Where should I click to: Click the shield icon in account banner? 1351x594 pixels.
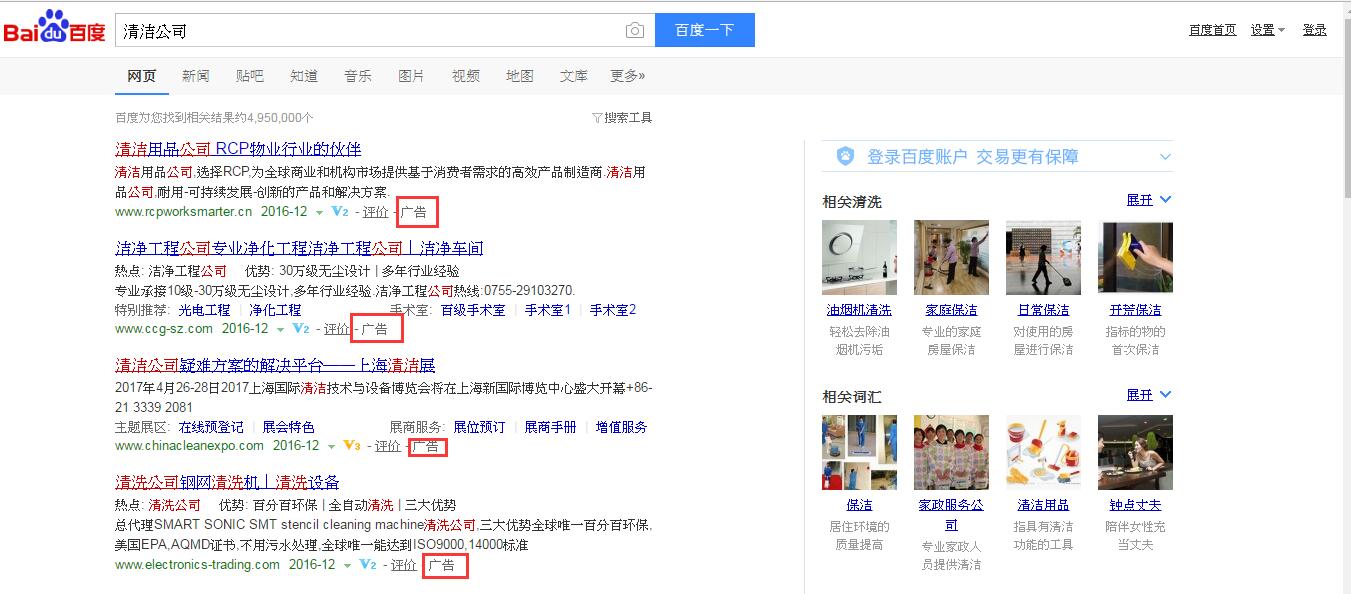[x=846, y=156]
